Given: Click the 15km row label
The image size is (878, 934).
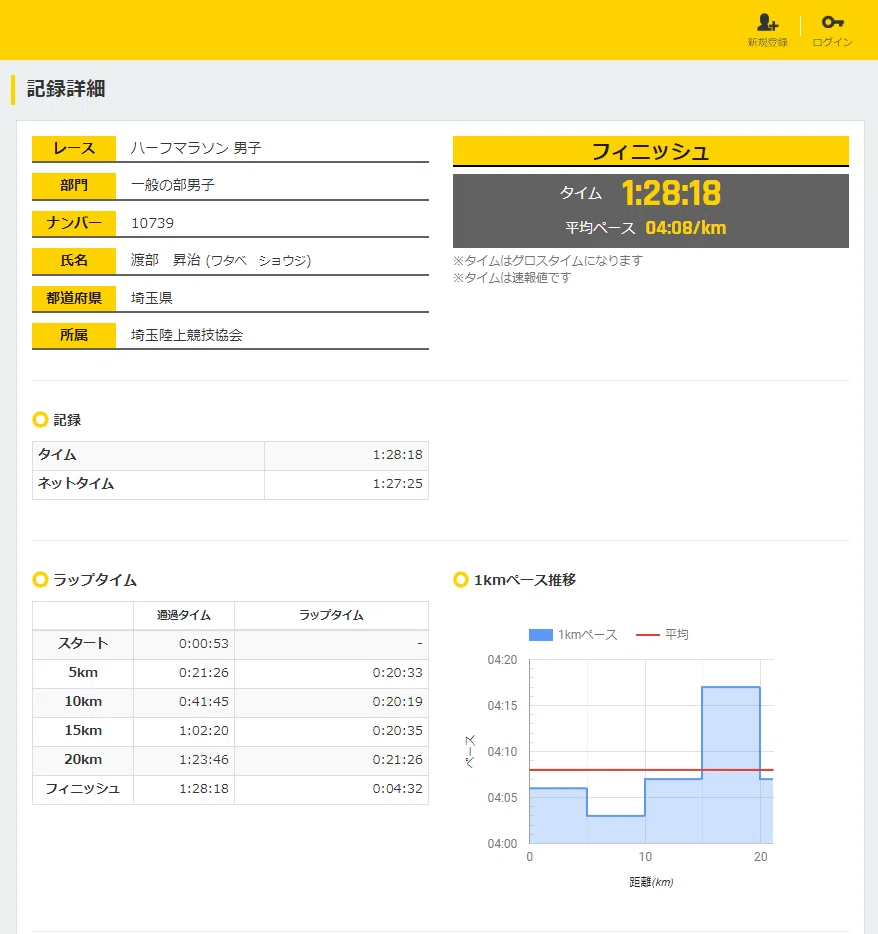Looking at the screenshot, I should 83,731.
